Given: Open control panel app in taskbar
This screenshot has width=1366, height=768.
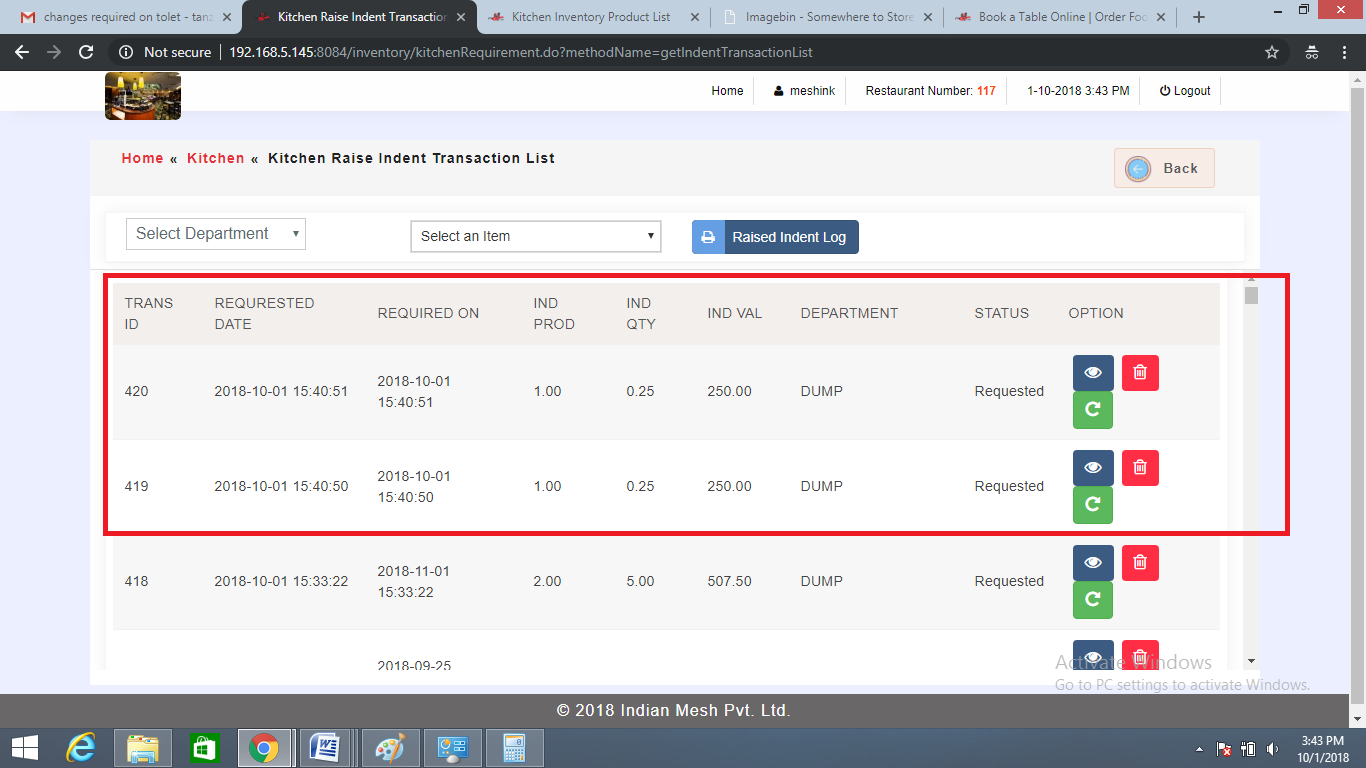Looking at the screenshot, I should (453, 748).
